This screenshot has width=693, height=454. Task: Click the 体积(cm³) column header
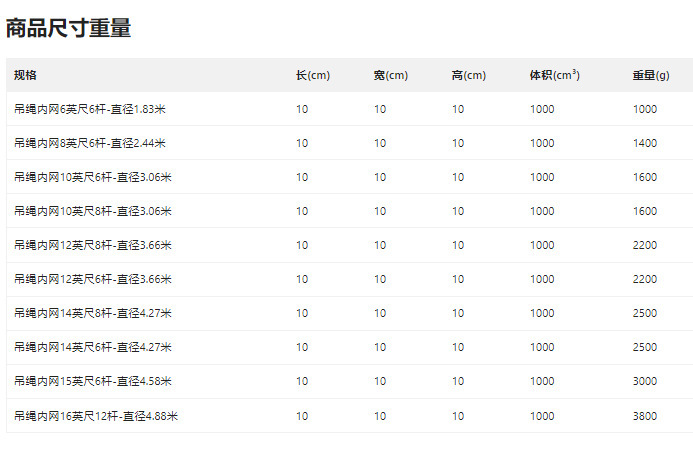pyautogui.click(x=554, y=75)
